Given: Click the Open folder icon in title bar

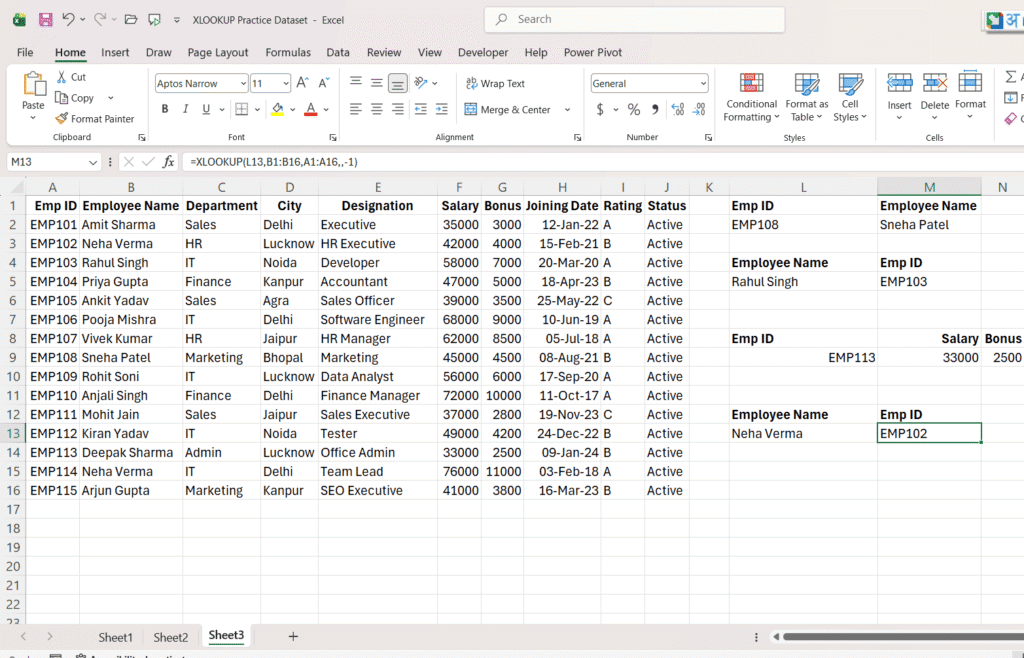Looking at the screenshot, I should tap(131, 20).
